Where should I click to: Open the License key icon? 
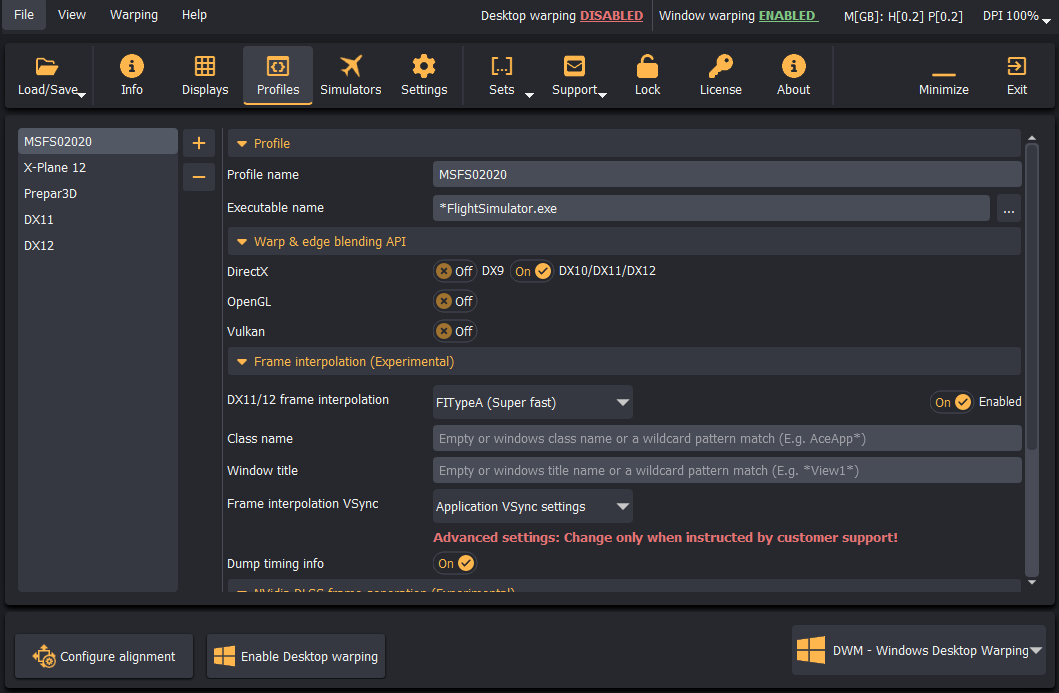tap(721, 66)
